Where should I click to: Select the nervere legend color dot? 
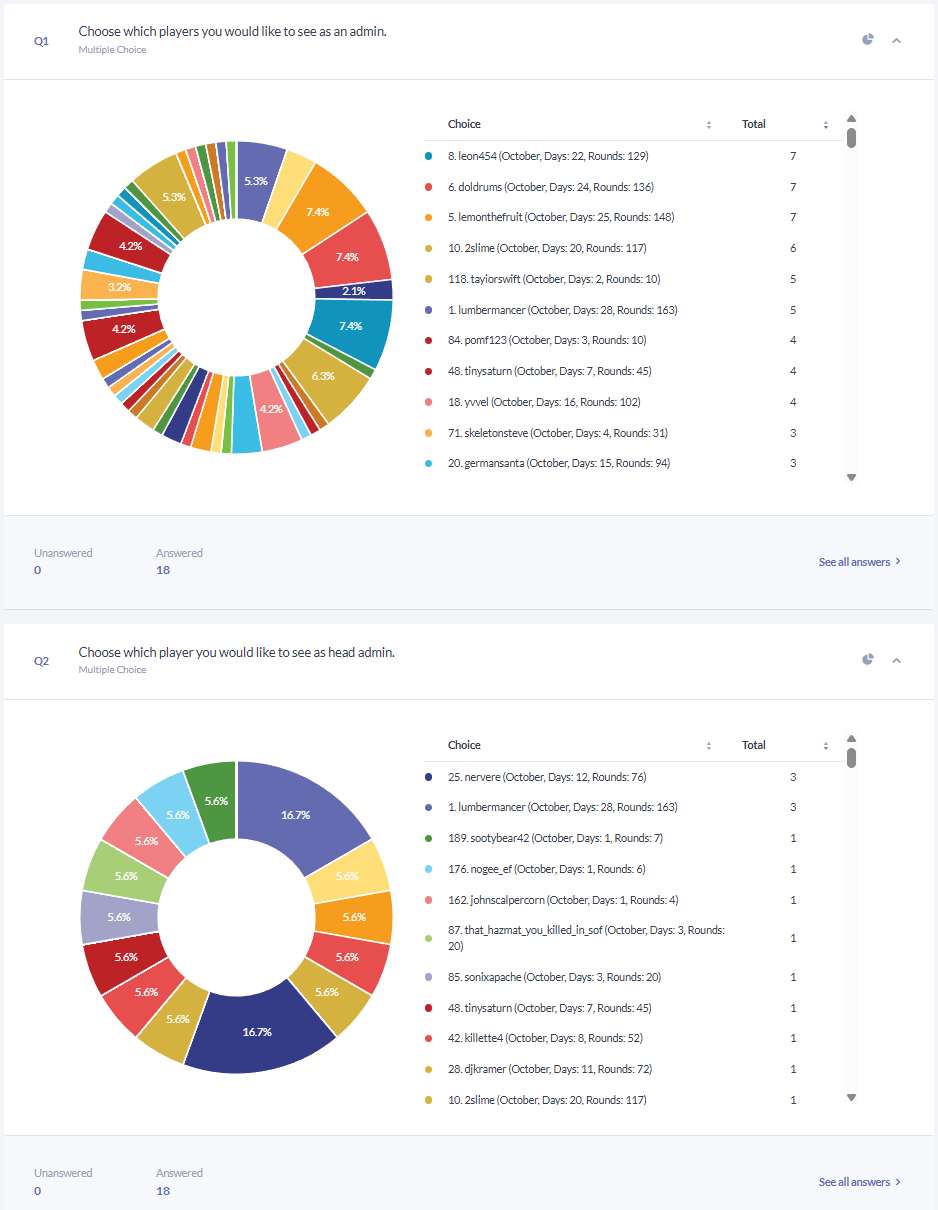pos(429,777)
